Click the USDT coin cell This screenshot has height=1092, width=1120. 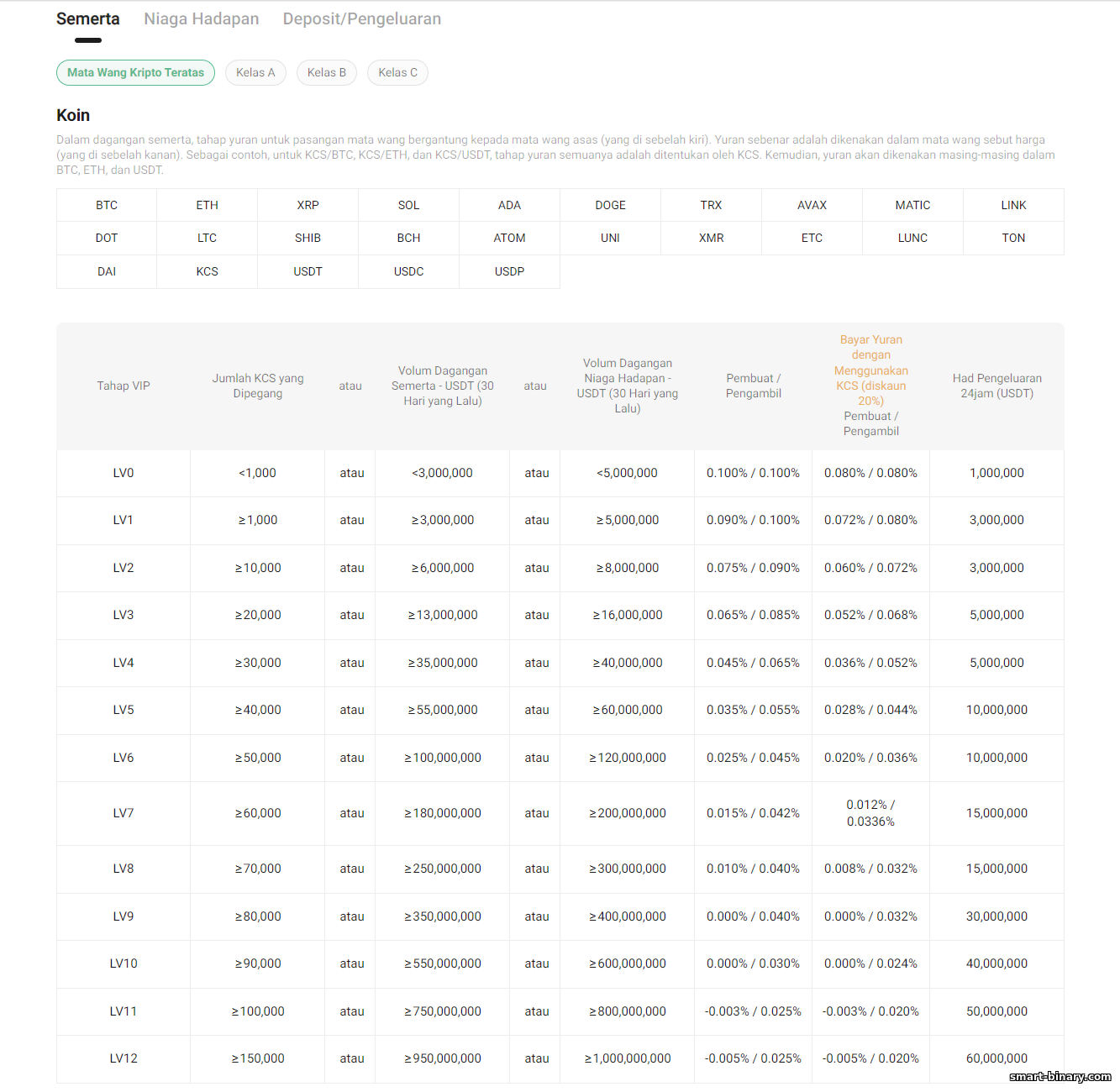click(x=308, y=272)
